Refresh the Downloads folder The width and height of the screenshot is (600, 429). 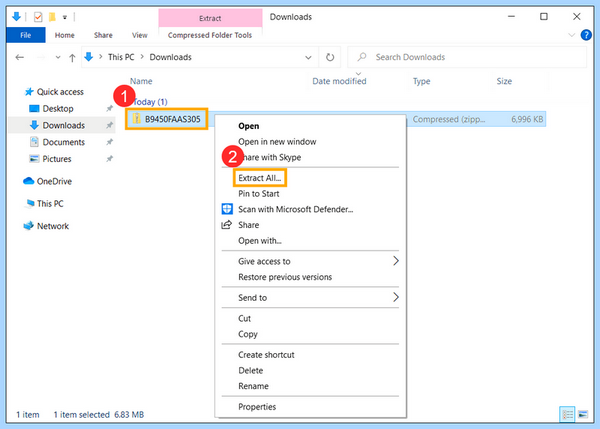pyautogui.click(x=330, y=57)
